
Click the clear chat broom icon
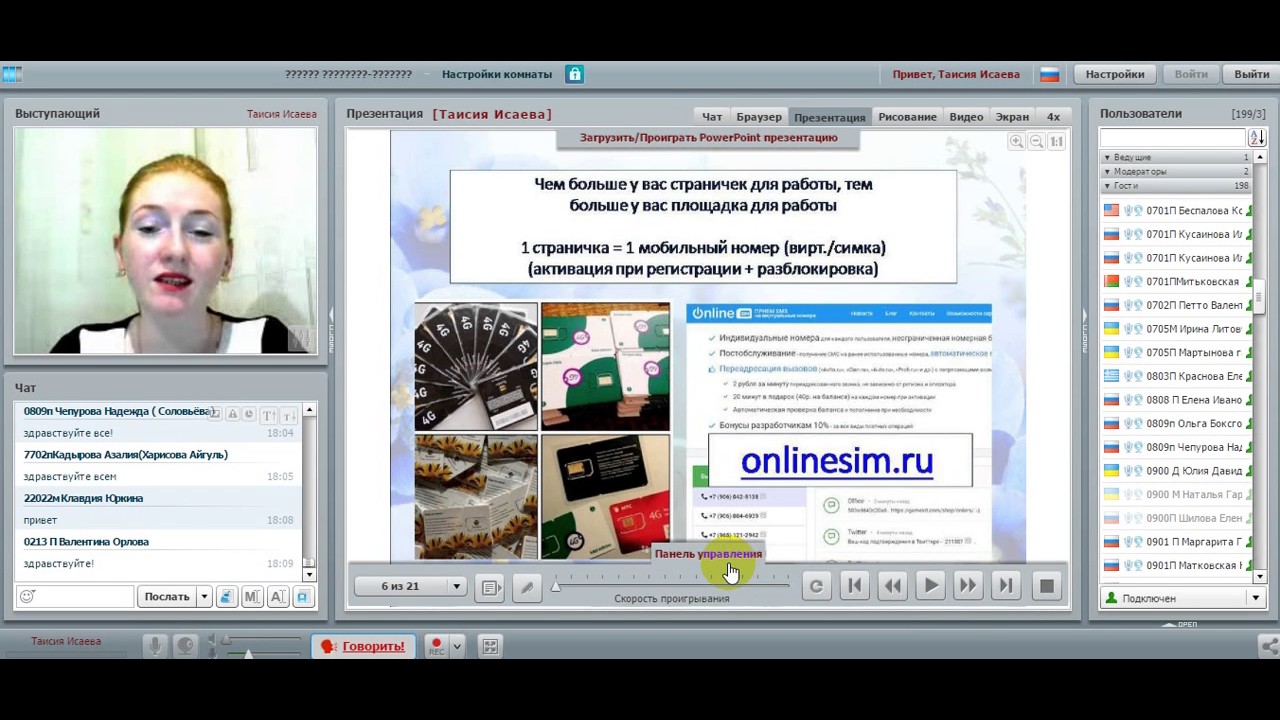pyautogui.click(x=226, y=597)
